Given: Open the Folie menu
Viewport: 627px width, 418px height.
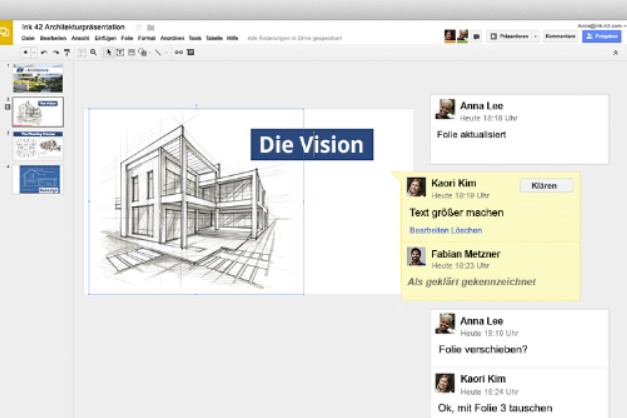Looking at the screenshot, I should point(127,38).
